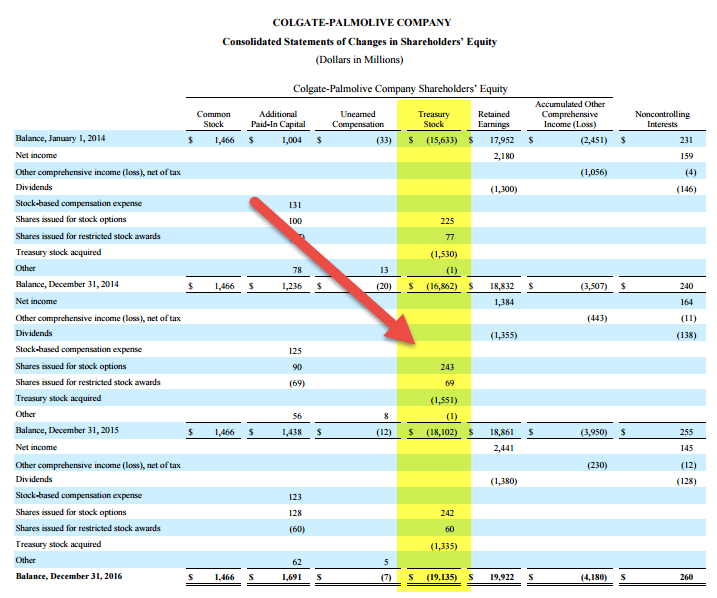Click the (443) other comprehensive loss value

(597, 318)
